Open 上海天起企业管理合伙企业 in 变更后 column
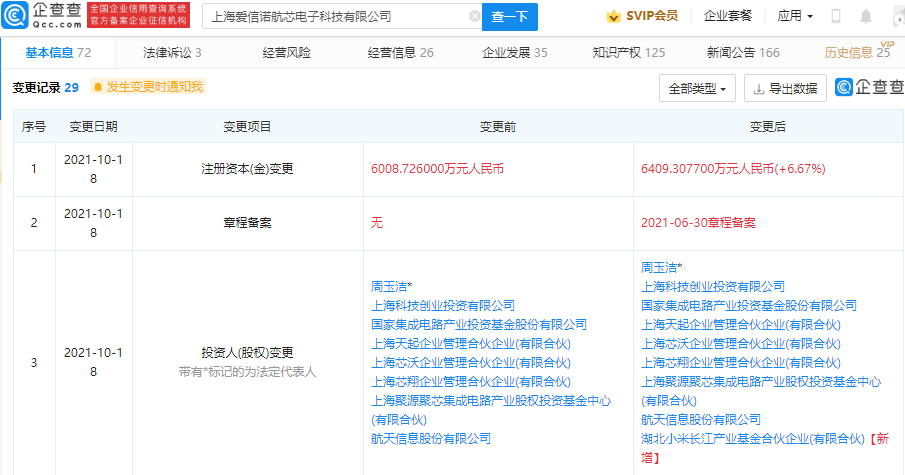Screen dimensions: 905x475 (741, 324)
